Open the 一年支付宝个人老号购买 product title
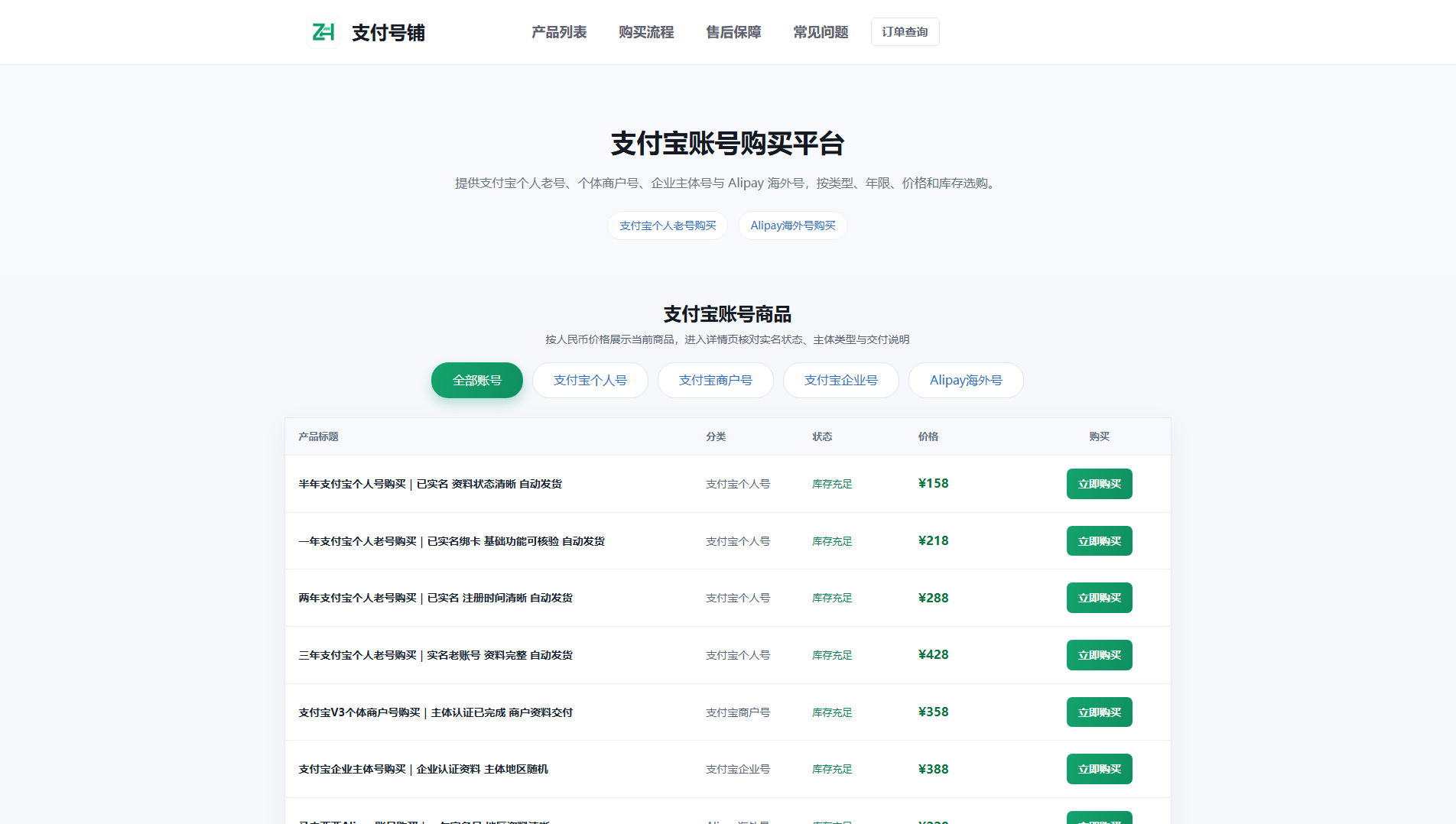The height and width of the screenshot is (824, 1456). 451,541
